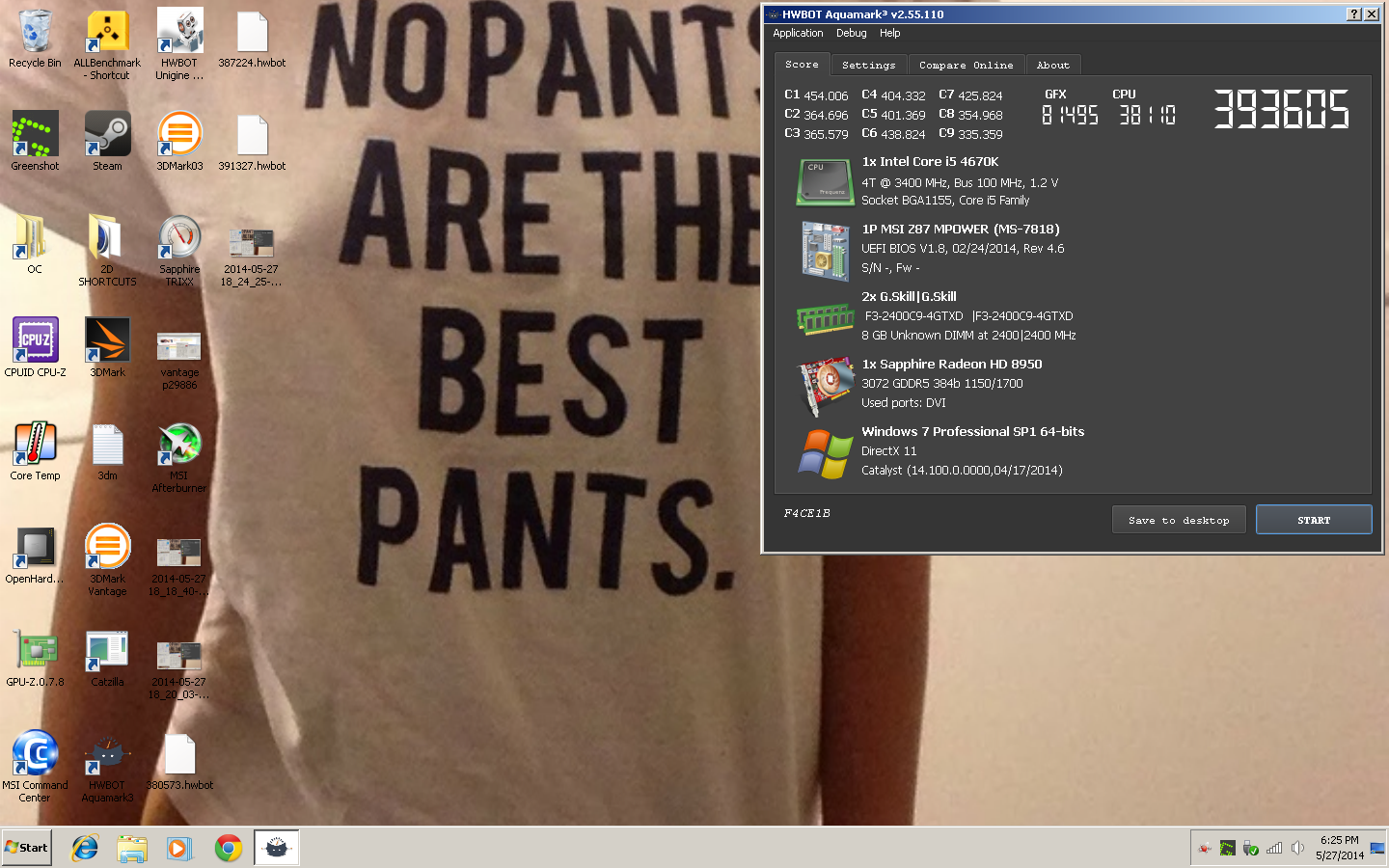This screenshot has height=868, width=1389.
Task: Select the 380573.hwbot file
Action: tap(179, 761)
